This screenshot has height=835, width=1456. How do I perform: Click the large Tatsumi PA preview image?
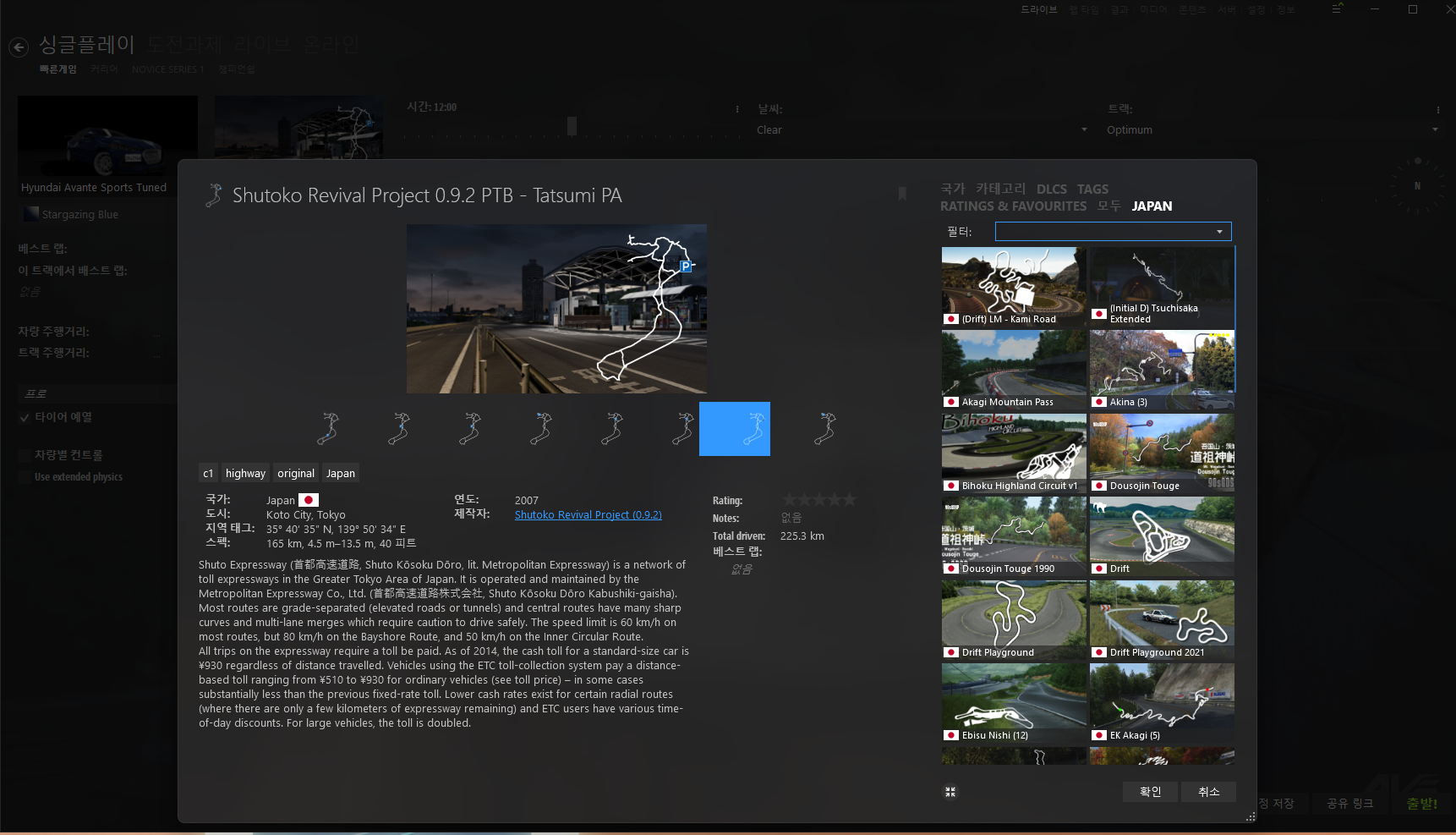coord(556,309)
